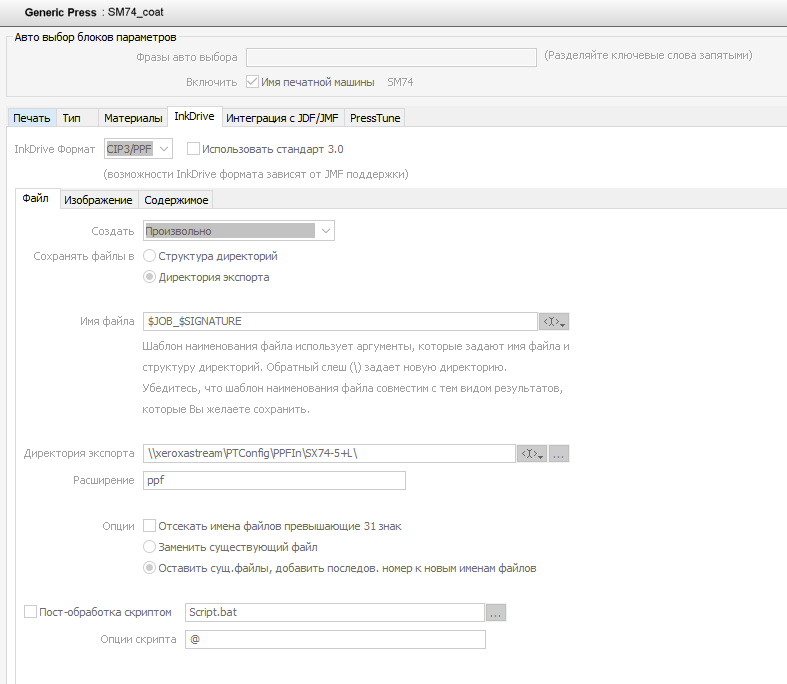Open variable inserter next to export directory field
Viewport: 787px width, 684px height.
tap(532, 454)
